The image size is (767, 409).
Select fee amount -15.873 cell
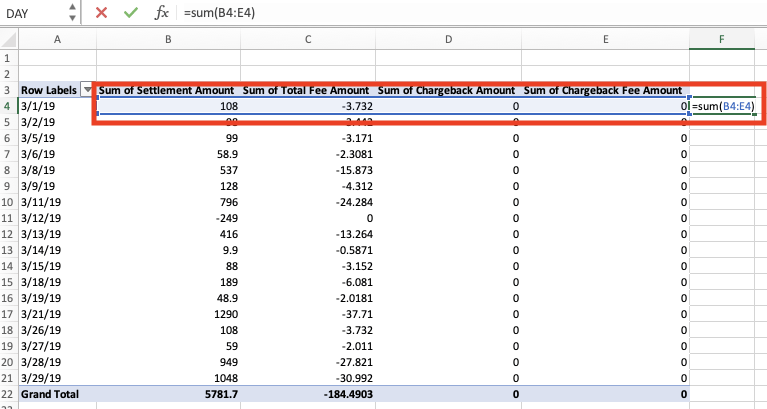[x=308, y=170]
